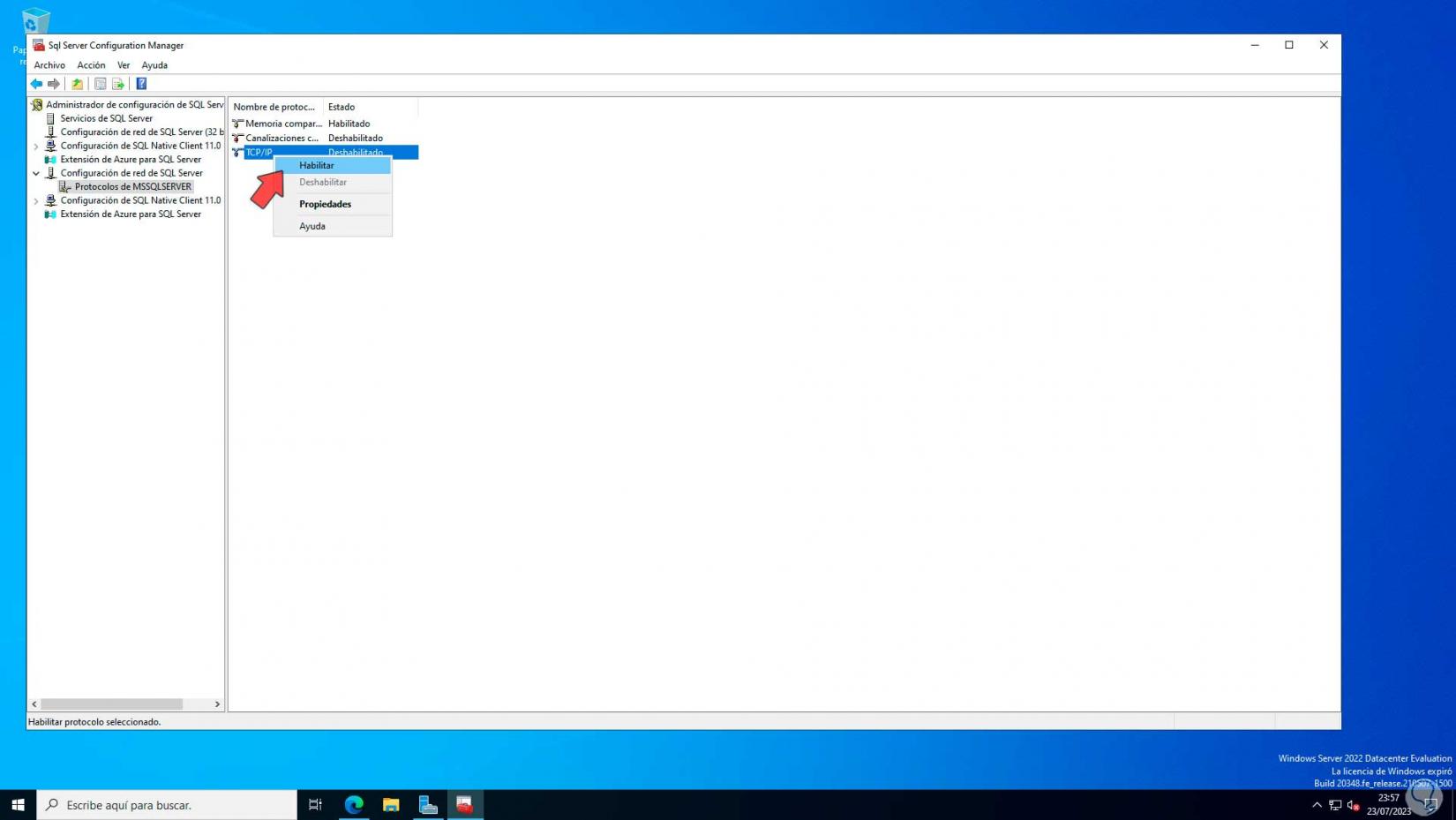
Task: Select Configuración de red de SQL Server (32 bits)
Action: click(x=142, y=132)
